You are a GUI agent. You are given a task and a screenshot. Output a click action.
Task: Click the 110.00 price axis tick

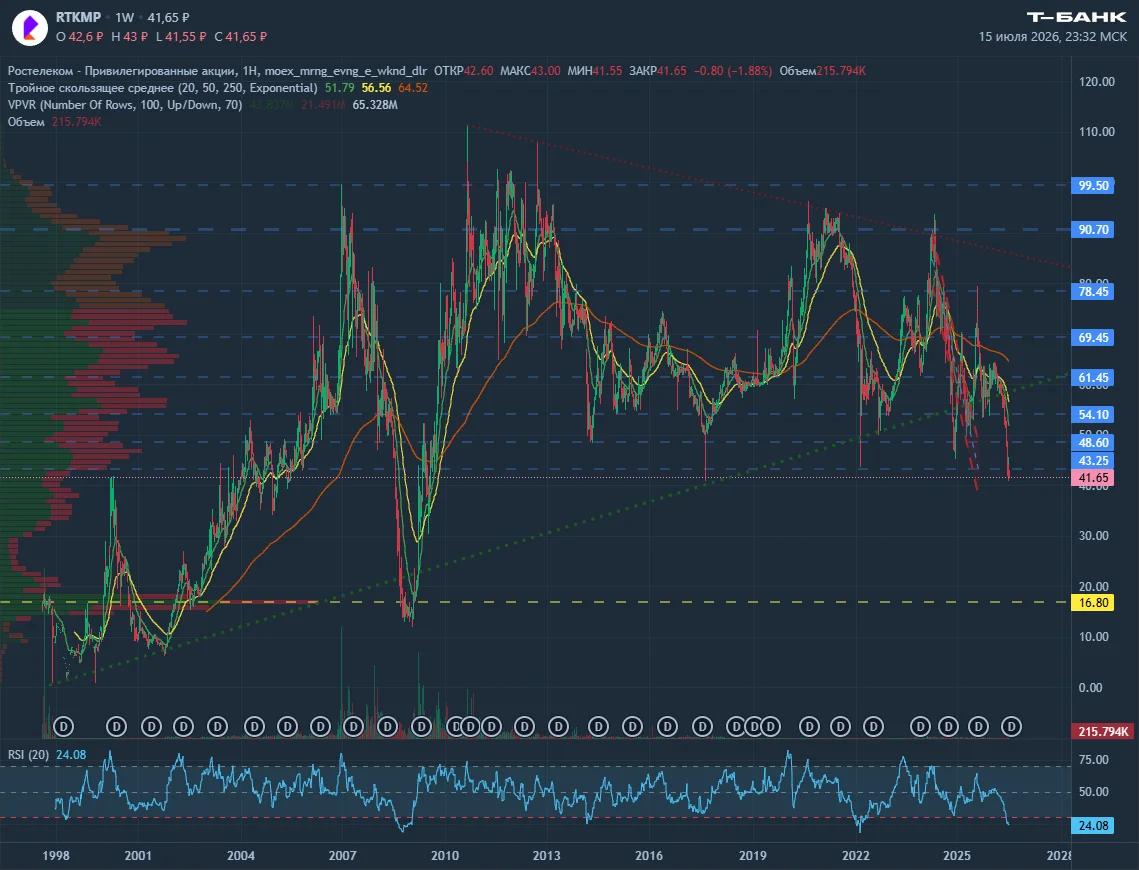1097,131
